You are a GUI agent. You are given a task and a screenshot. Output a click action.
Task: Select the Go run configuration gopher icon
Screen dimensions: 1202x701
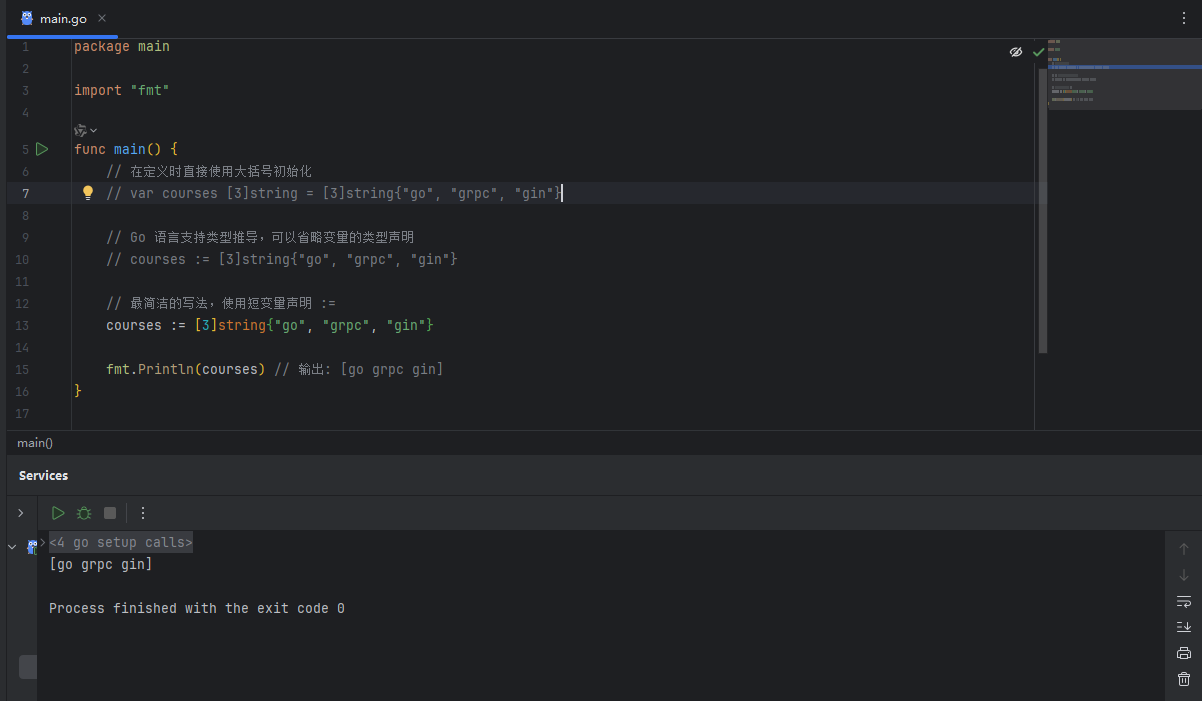tap(32, 547)
